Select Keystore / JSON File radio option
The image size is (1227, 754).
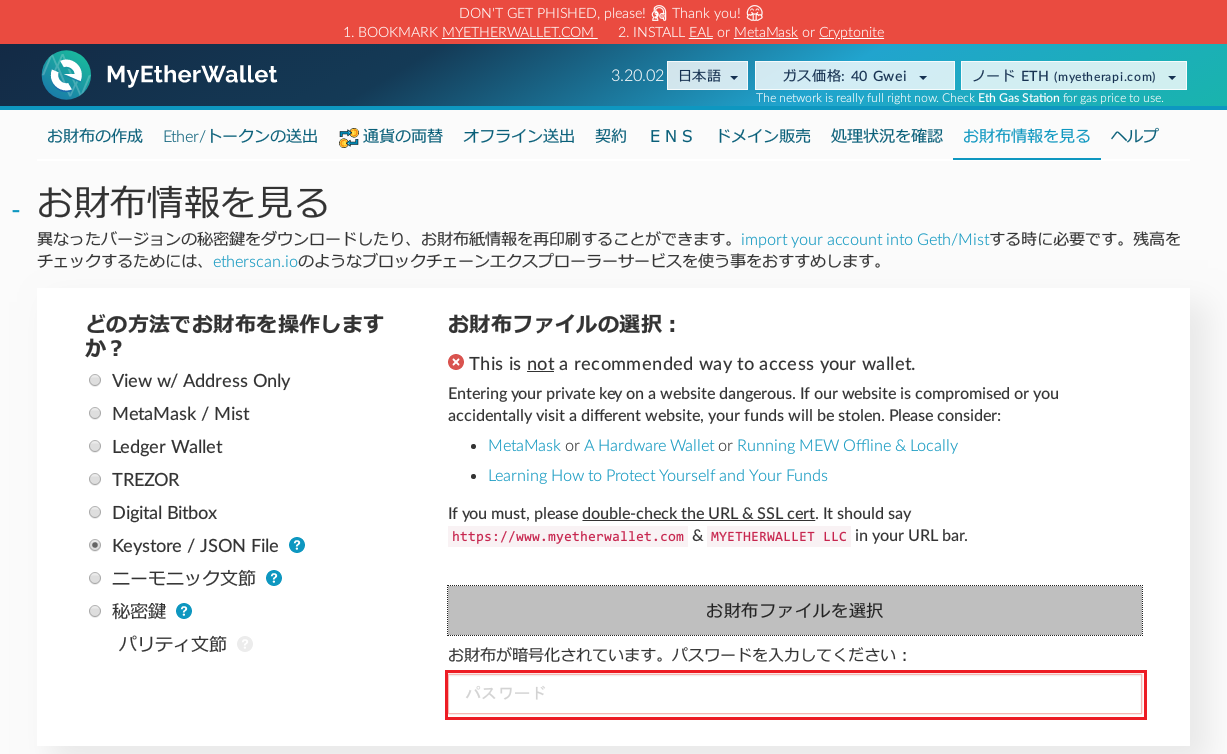pos(95,545)
